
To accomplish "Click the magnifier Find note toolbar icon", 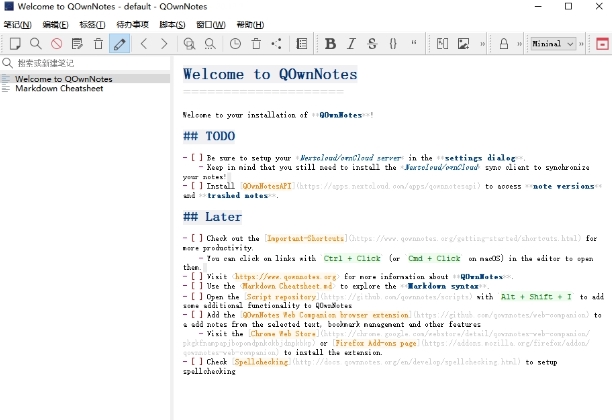I will coord(36,43).
